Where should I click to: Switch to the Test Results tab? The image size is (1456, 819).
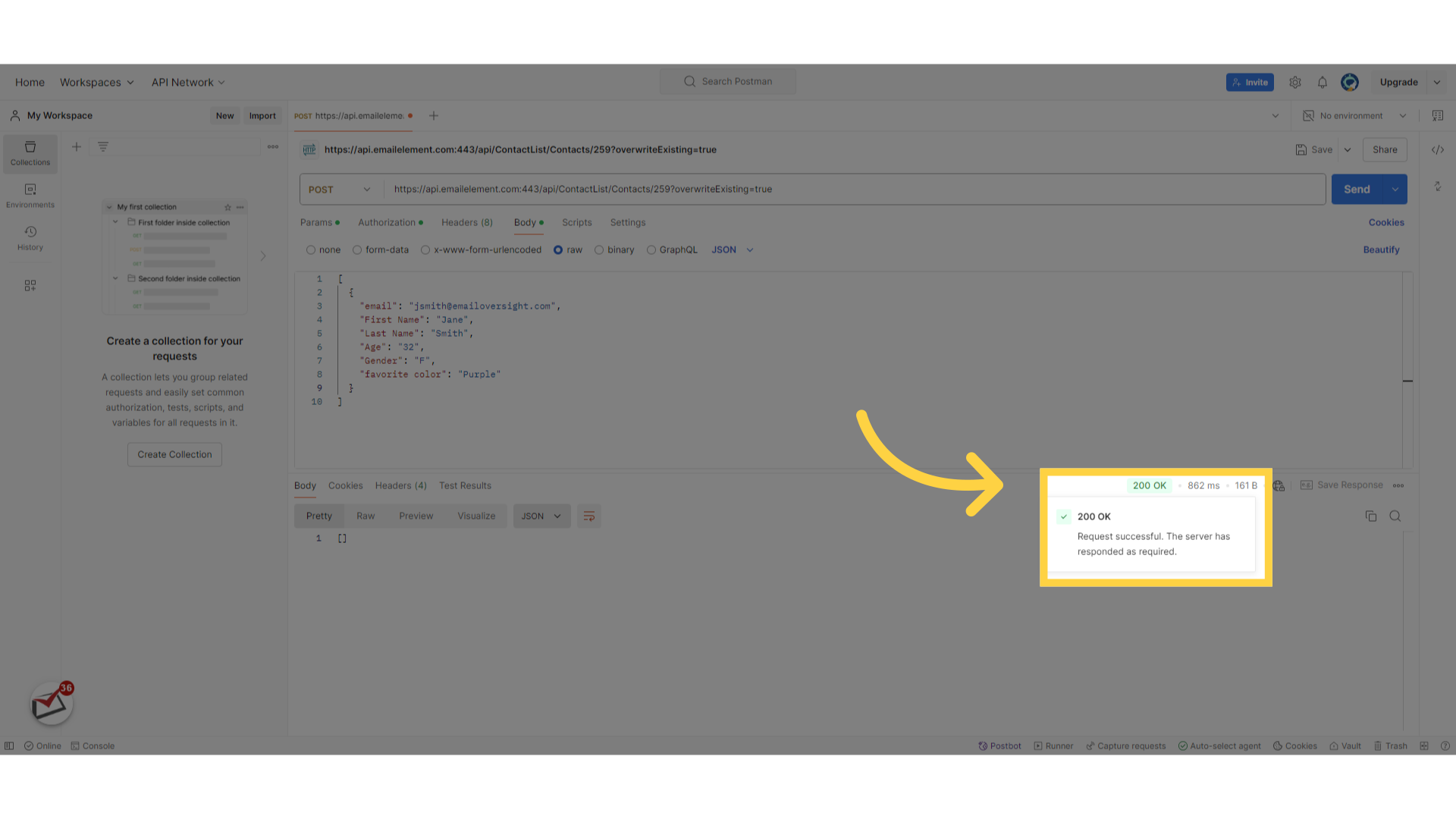465,486
